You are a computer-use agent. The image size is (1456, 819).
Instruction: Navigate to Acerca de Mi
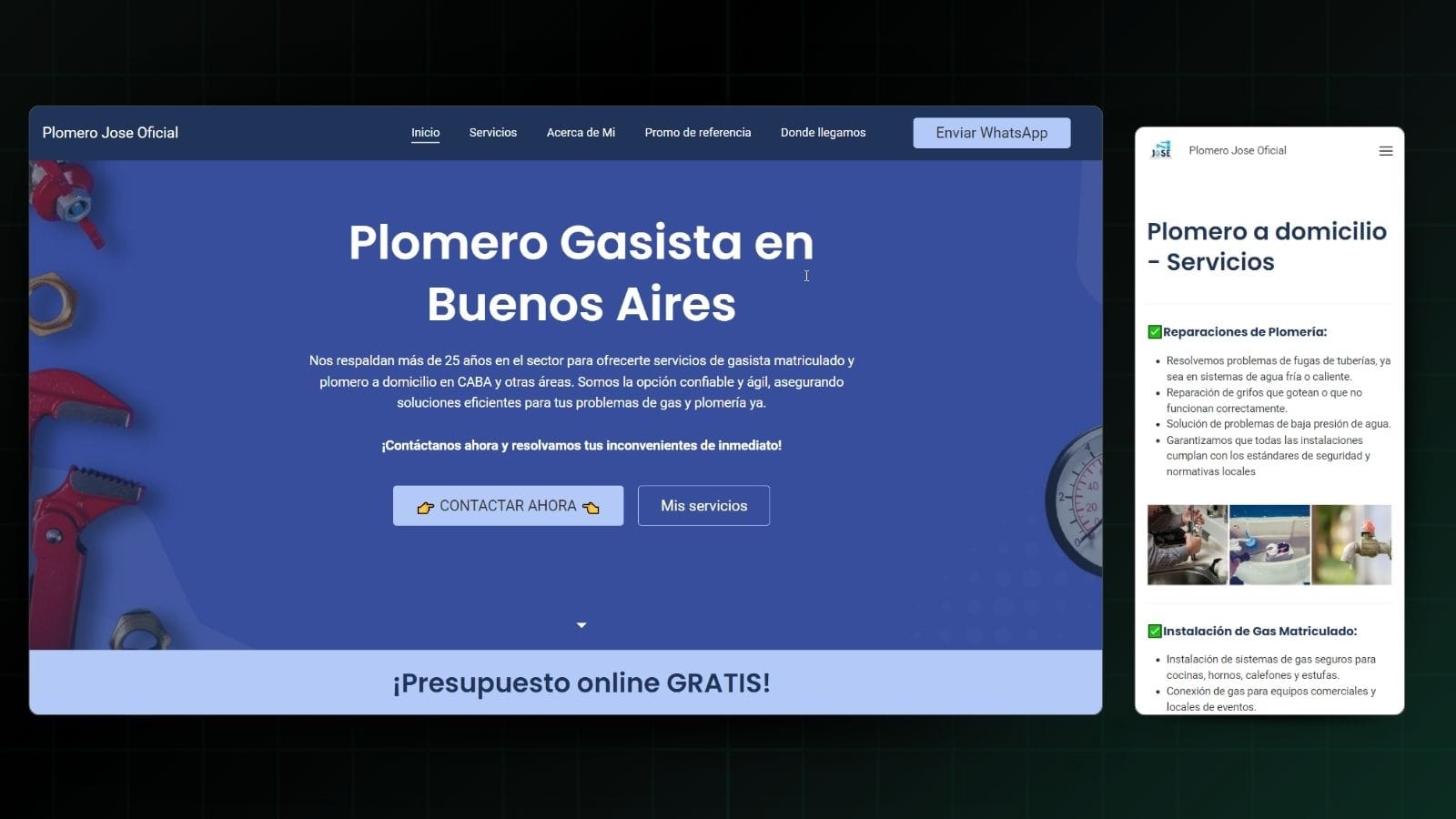coord(581,133)
